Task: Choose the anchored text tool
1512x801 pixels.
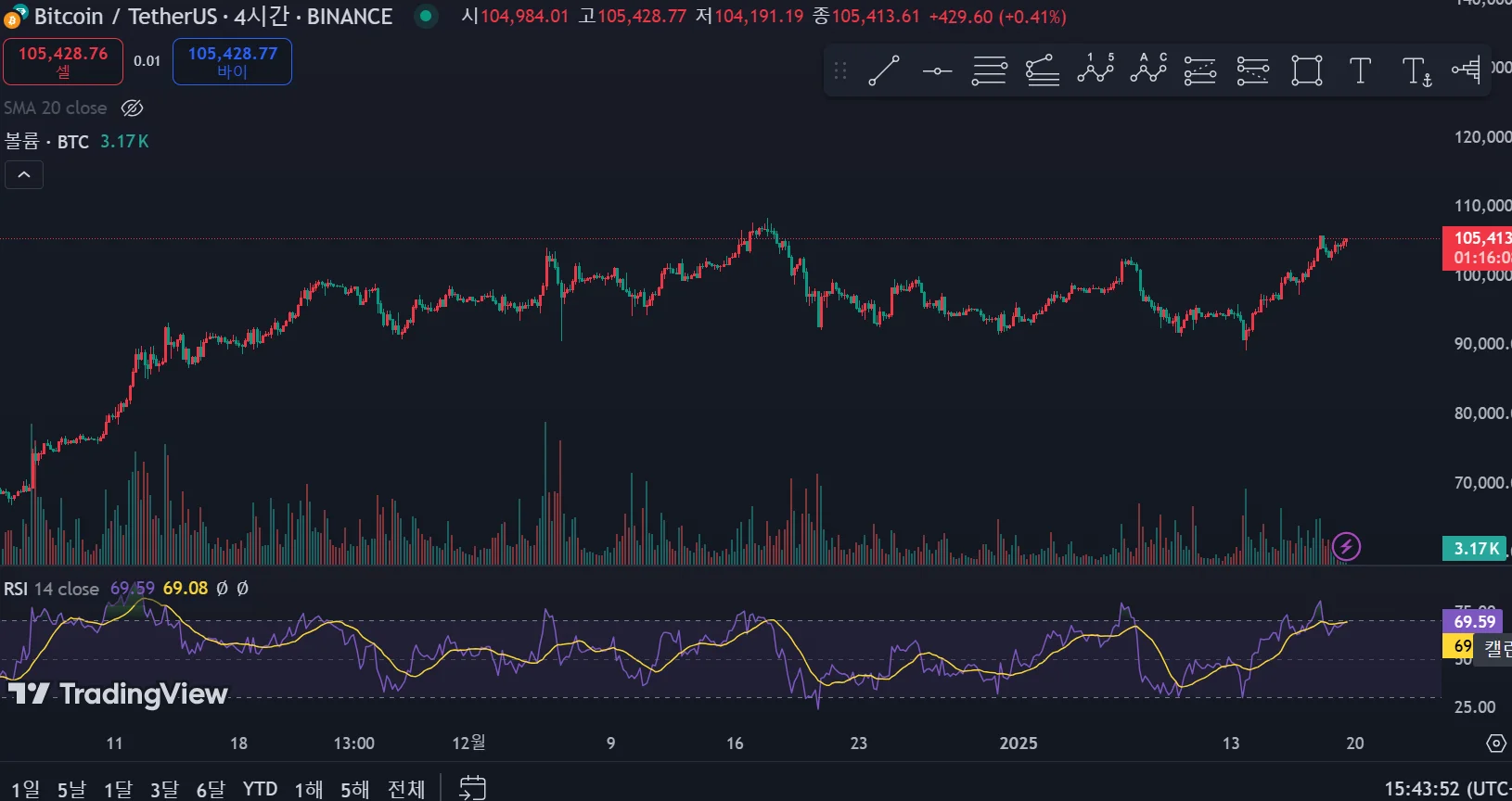Action: [1416, 70]
